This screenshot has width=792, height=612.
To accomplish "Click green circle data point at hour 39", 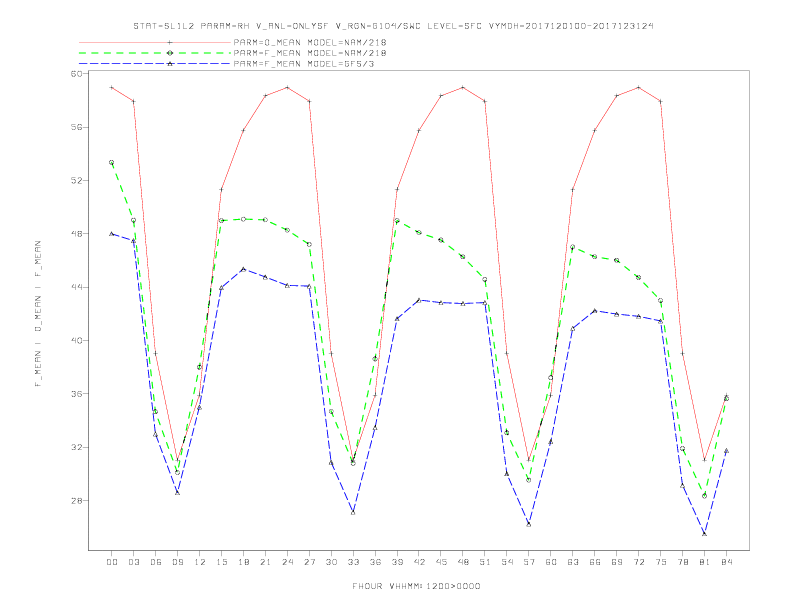I will click(397, 221).
